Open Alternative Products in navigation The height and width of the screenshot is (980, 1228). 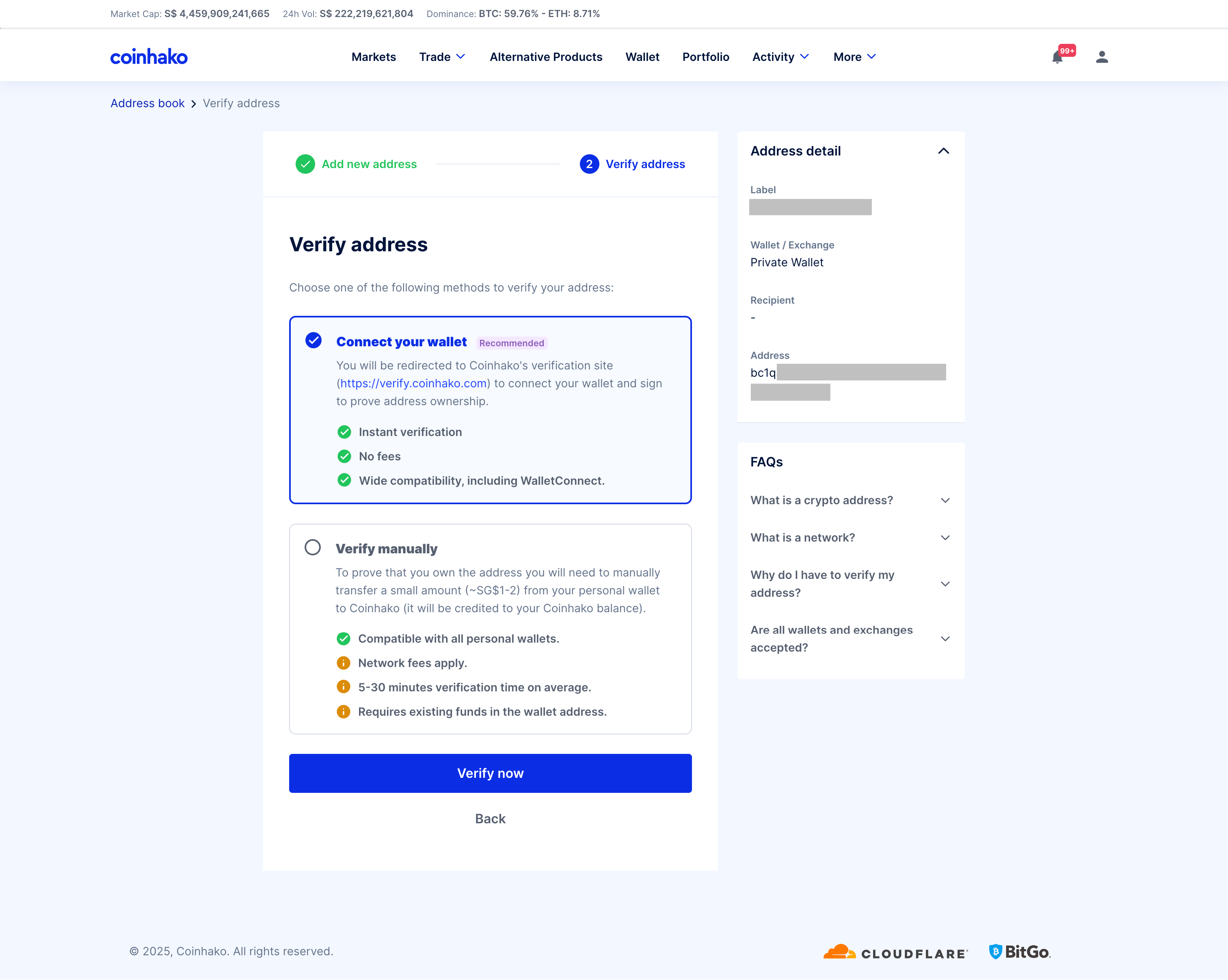pos(546,57)
